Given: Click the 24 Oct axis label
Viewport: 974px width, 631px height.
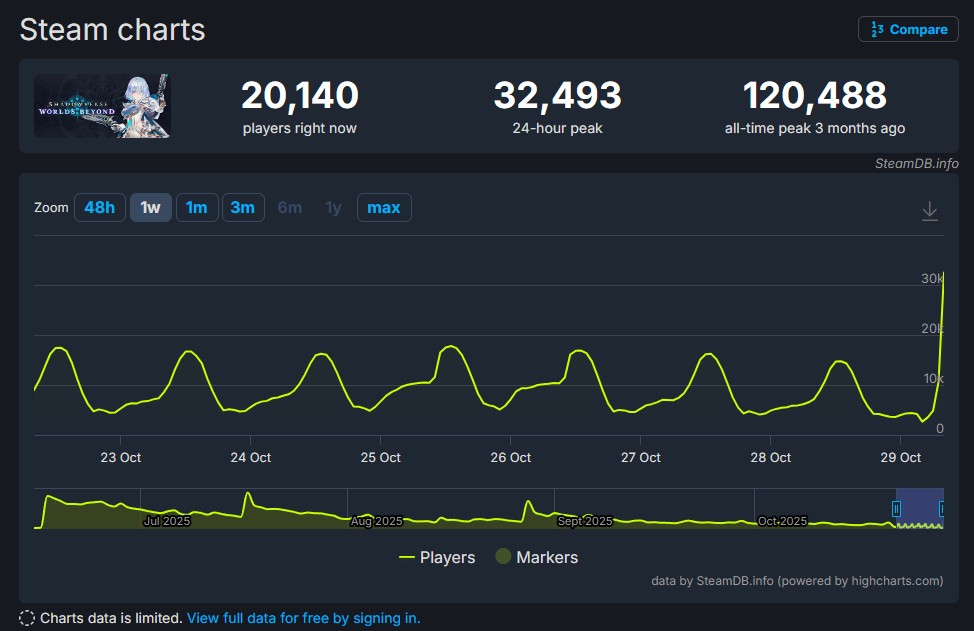Looking at the screenshot, I should tap(250, 457).
